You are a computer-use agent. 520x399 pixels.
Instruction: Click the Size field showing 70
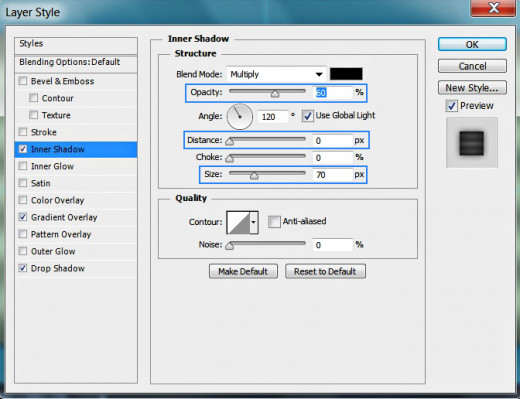coord(333,175)
